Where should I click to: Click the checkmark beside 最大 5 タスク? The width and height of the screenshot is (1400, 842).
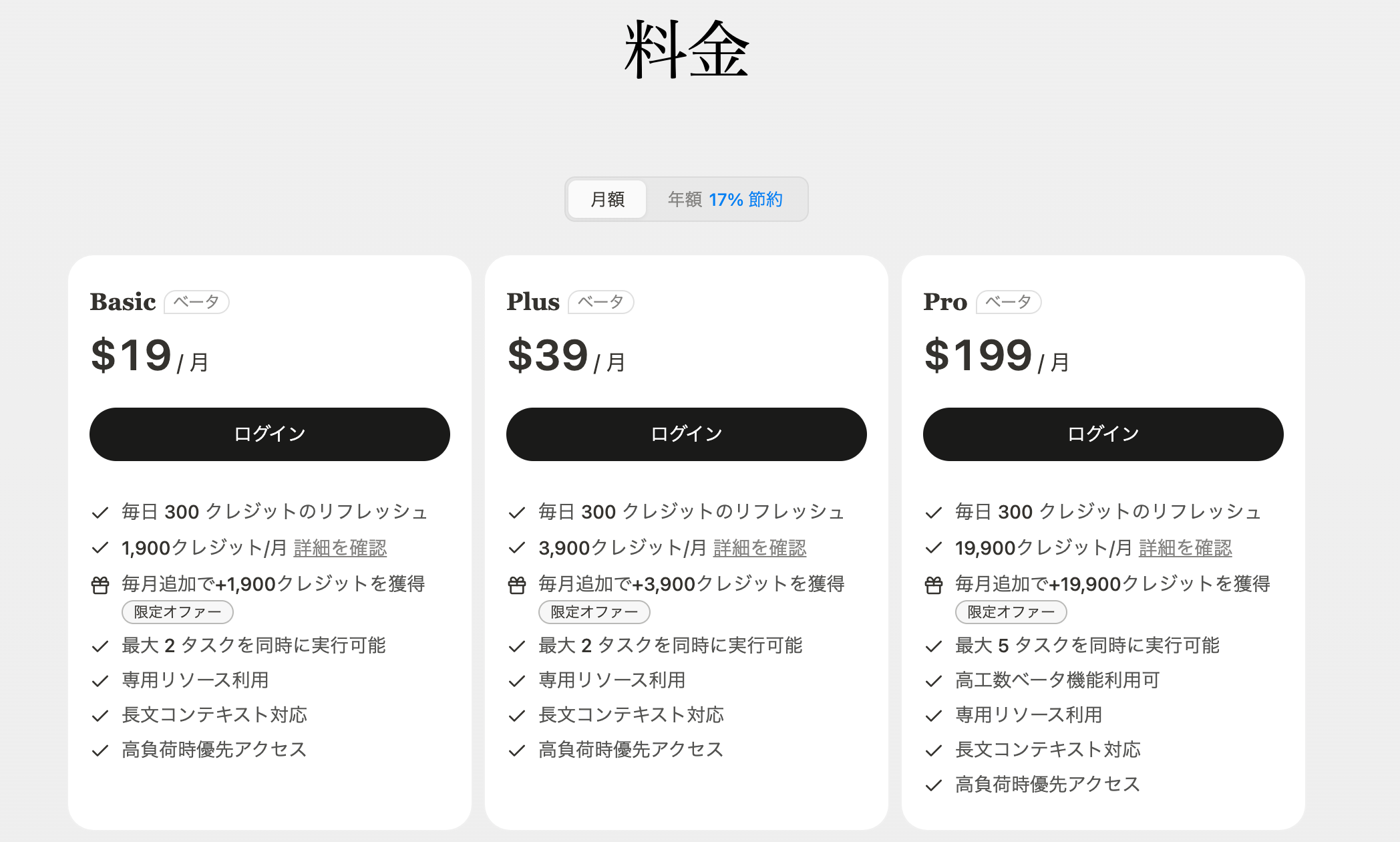pyautogui.click(x=934, y=646)
